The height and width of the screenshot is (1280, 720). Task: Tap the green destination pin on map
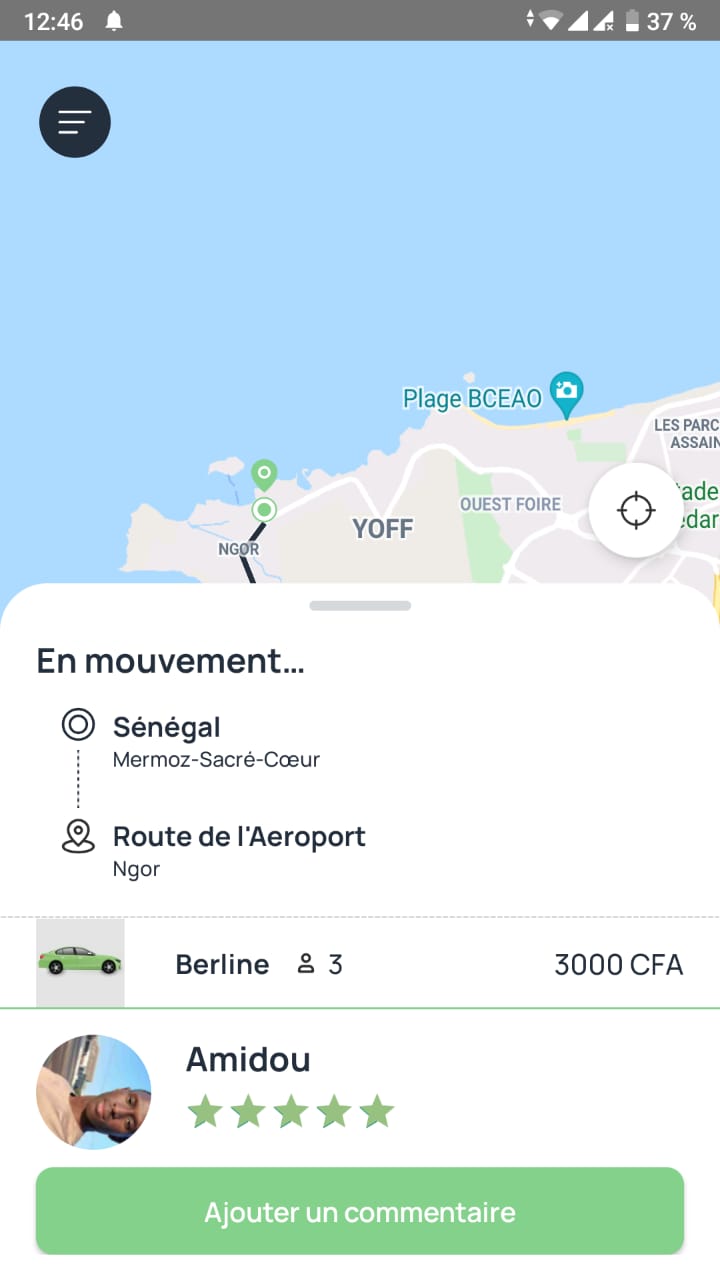point(264,475)
